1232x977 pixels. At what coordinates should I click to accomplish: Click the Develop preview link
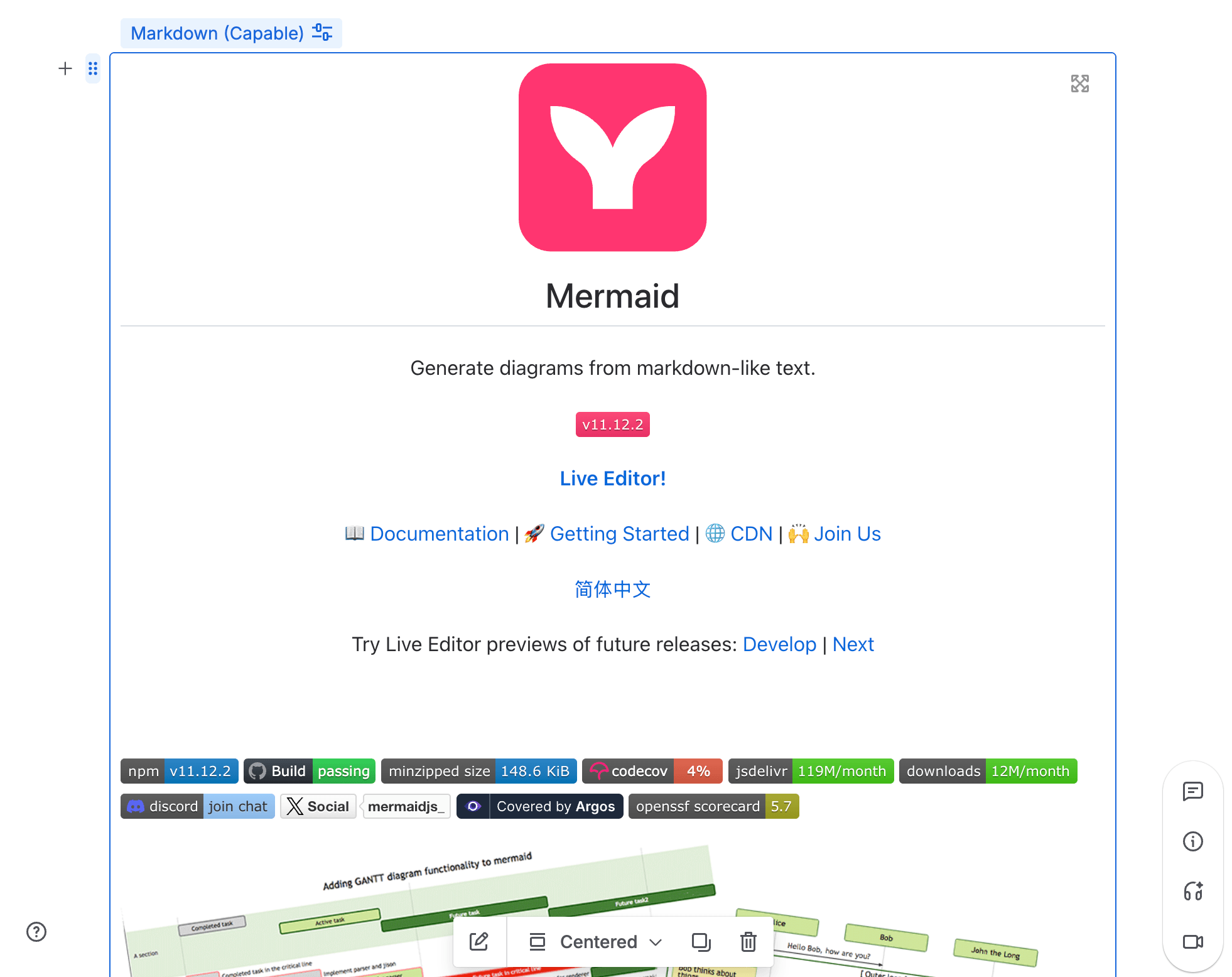779,644
